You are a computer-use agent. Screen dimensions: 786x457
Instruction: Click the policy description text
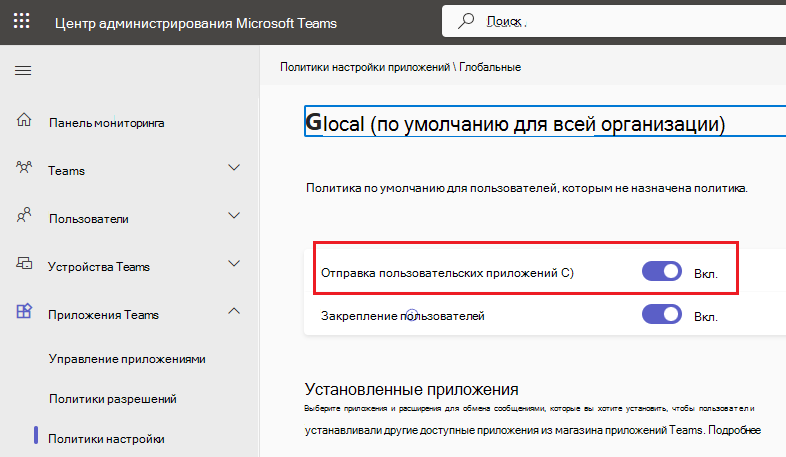tap(527, 188)
